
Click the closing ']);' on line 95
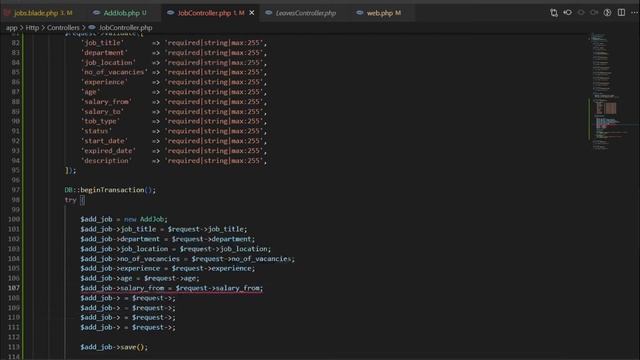click(x=70, y=170)
